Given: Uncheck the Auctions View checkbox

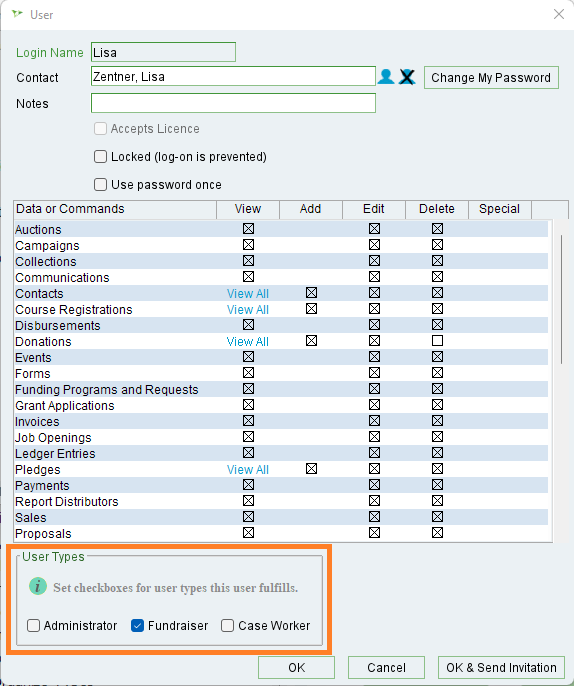Looking at the screenshot, I should pos(248,229).
